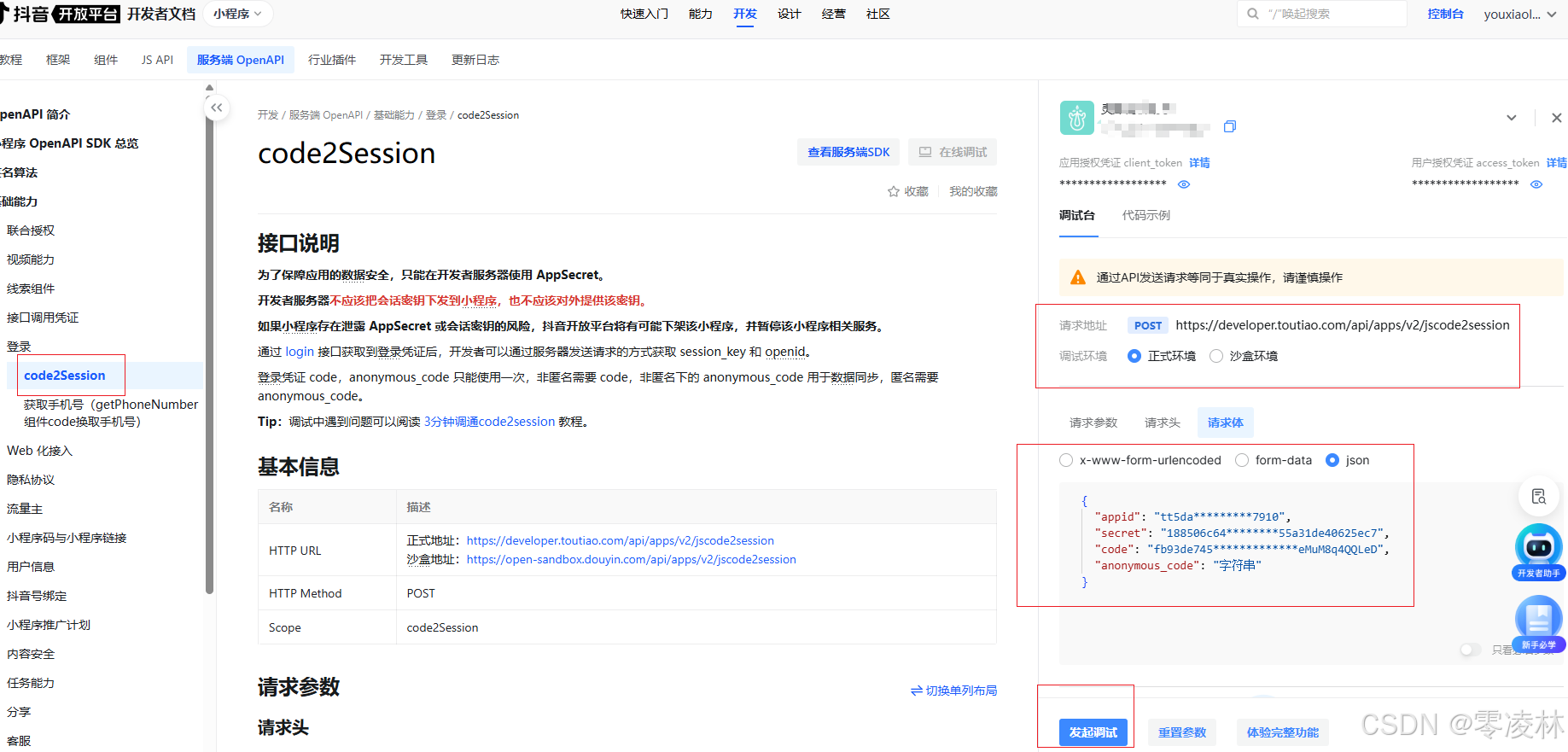This screenshot has width=1568, height=752.
Task: Choose json body type
Action: coord(1332,460)
